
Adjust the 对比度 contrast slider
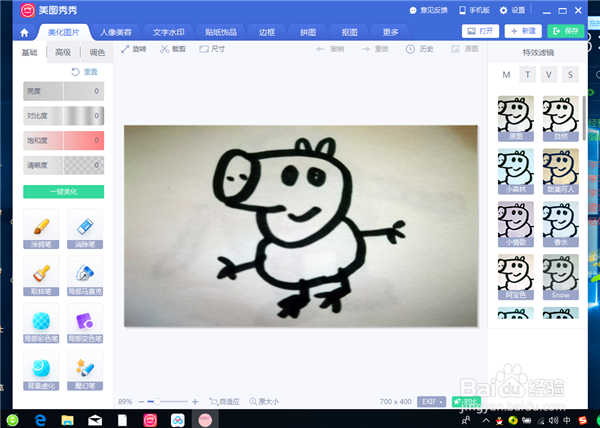[x=64, y=116]
